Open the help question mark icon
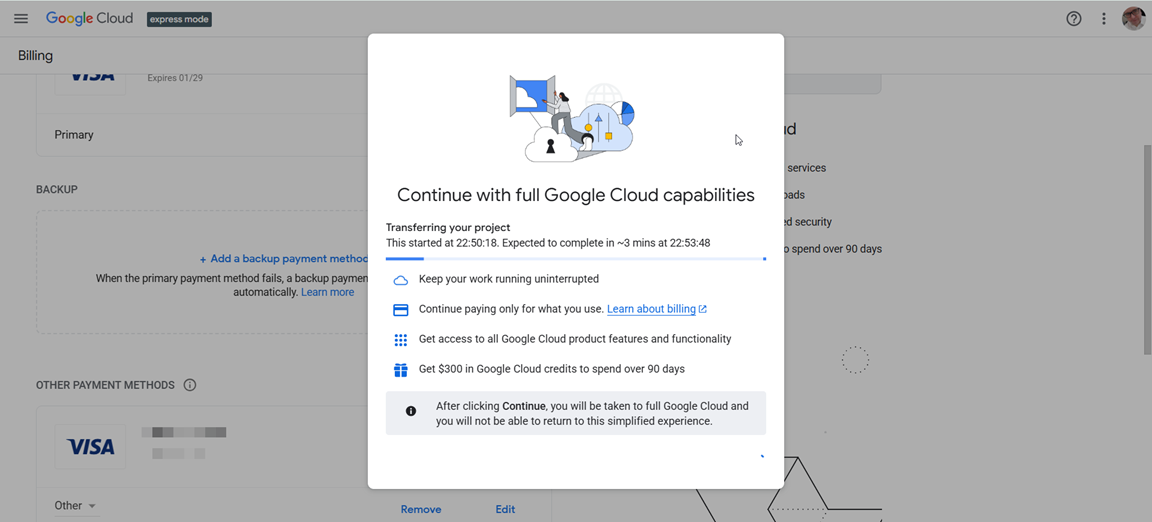 click(1073, 18)
